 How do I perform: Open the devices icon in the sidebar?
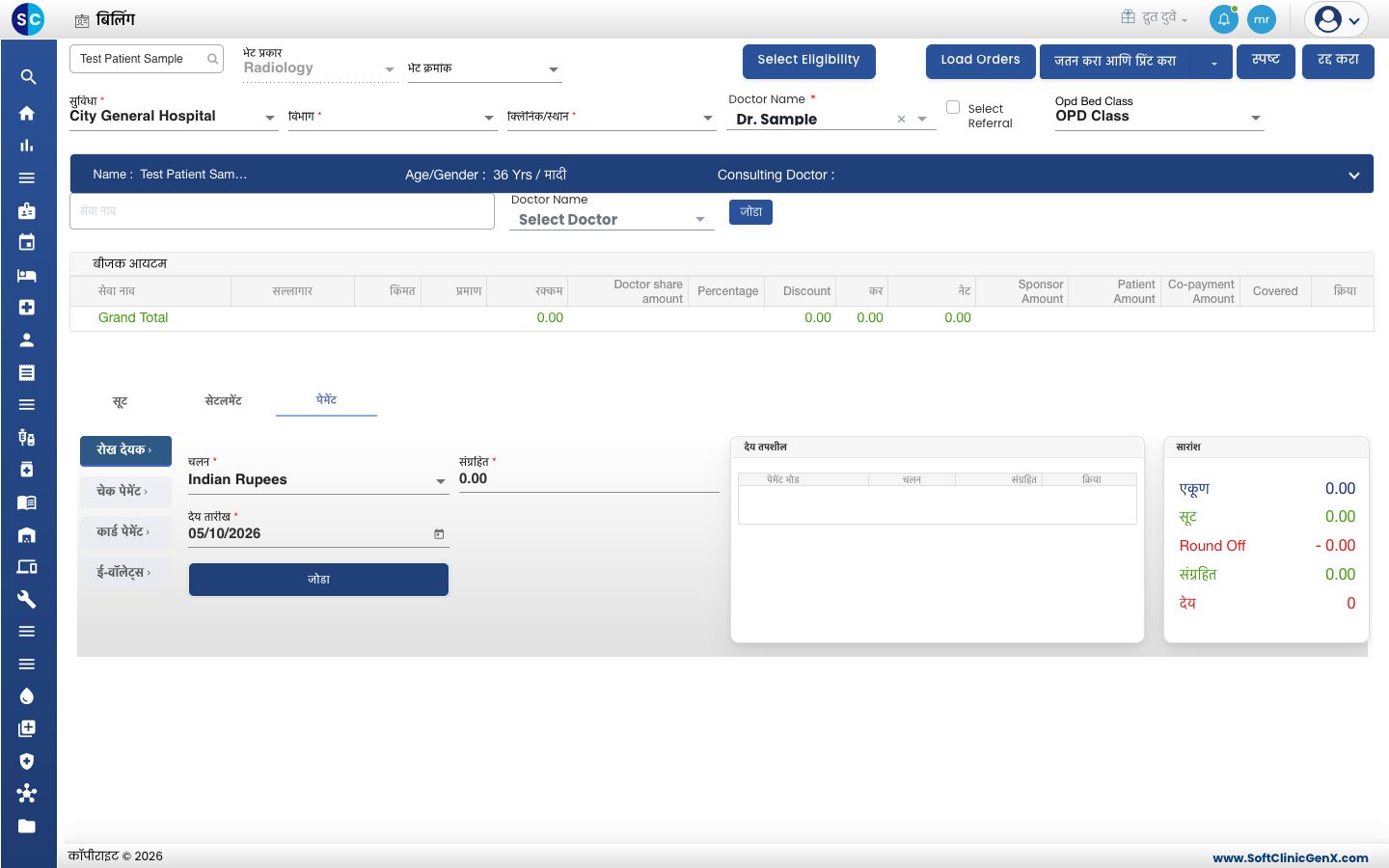point(27,567)
